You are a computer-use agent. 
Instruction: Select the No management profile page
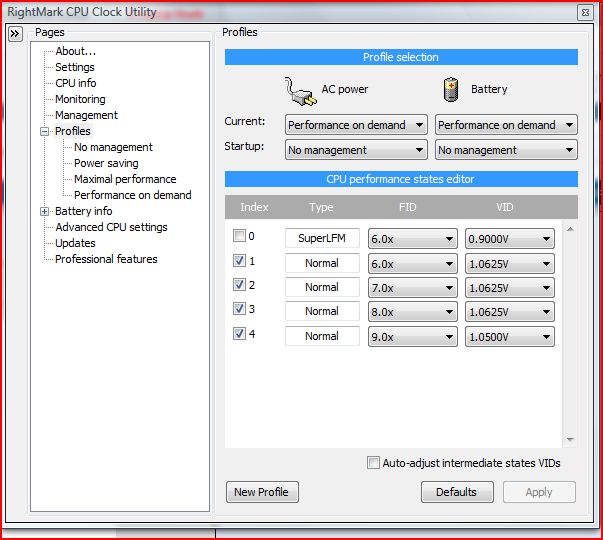pyautogui.click(x=113, y=147)
